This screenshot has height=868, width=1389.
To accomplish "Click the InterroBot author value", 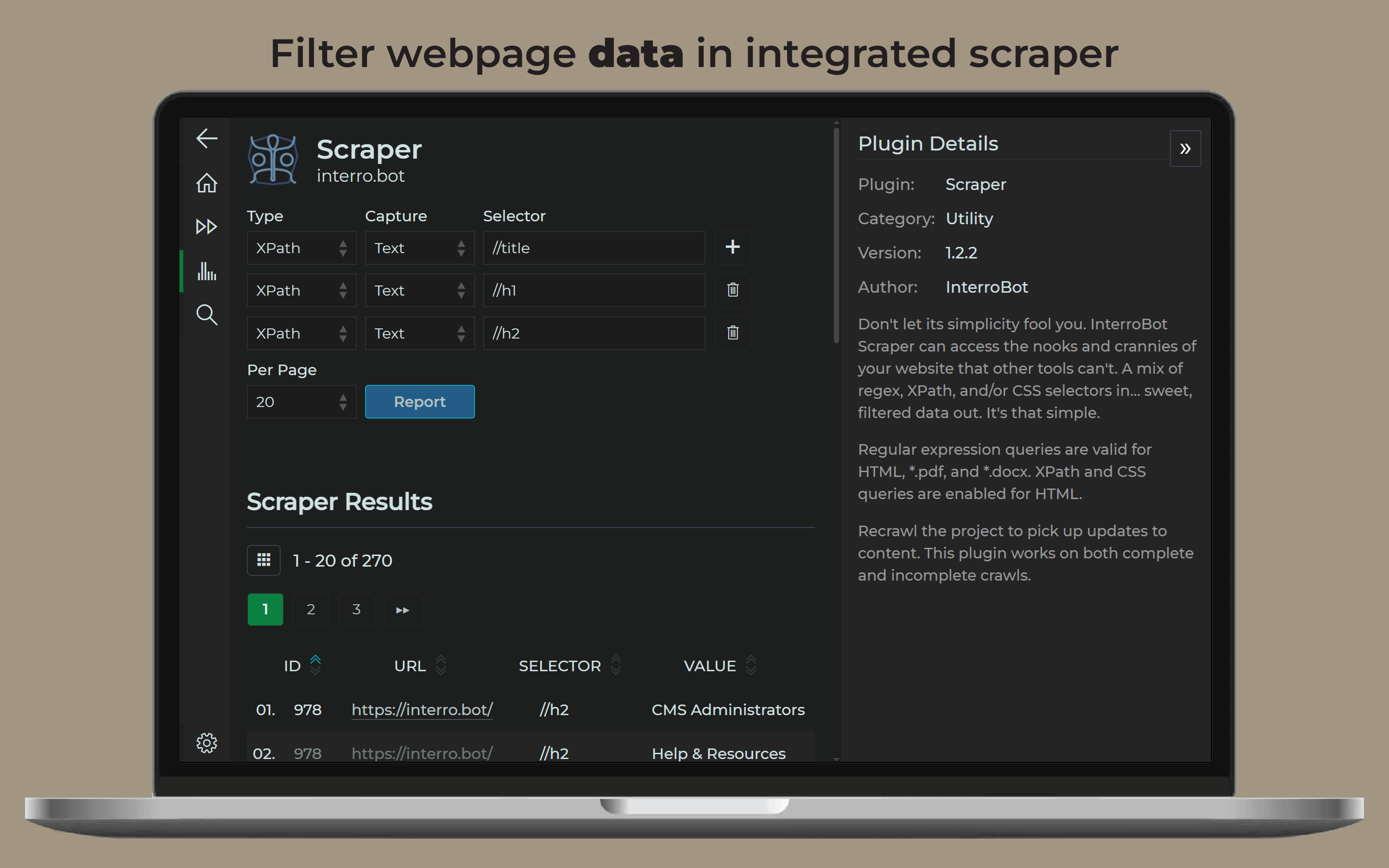I will click(987, 287).
